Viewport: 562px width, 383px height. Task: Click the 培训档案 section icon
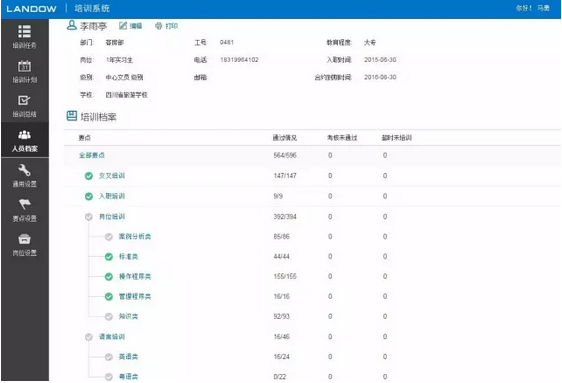coord(72,116)
